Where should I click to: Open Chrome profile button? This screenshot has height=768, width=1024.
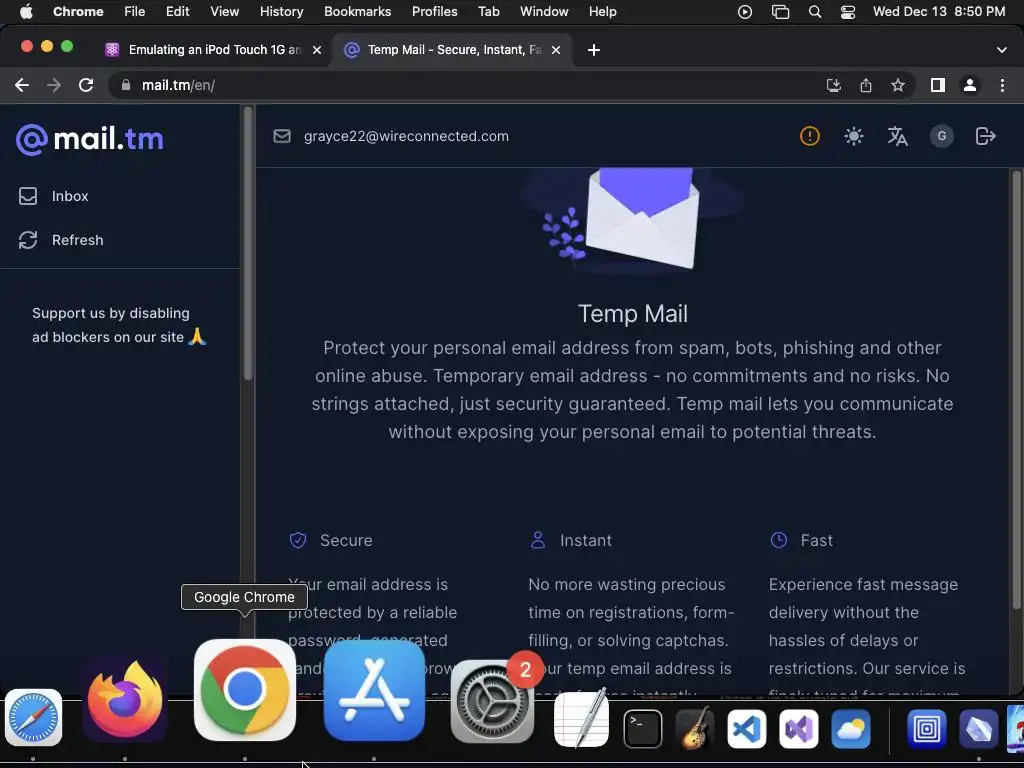[x=970, y=85]
